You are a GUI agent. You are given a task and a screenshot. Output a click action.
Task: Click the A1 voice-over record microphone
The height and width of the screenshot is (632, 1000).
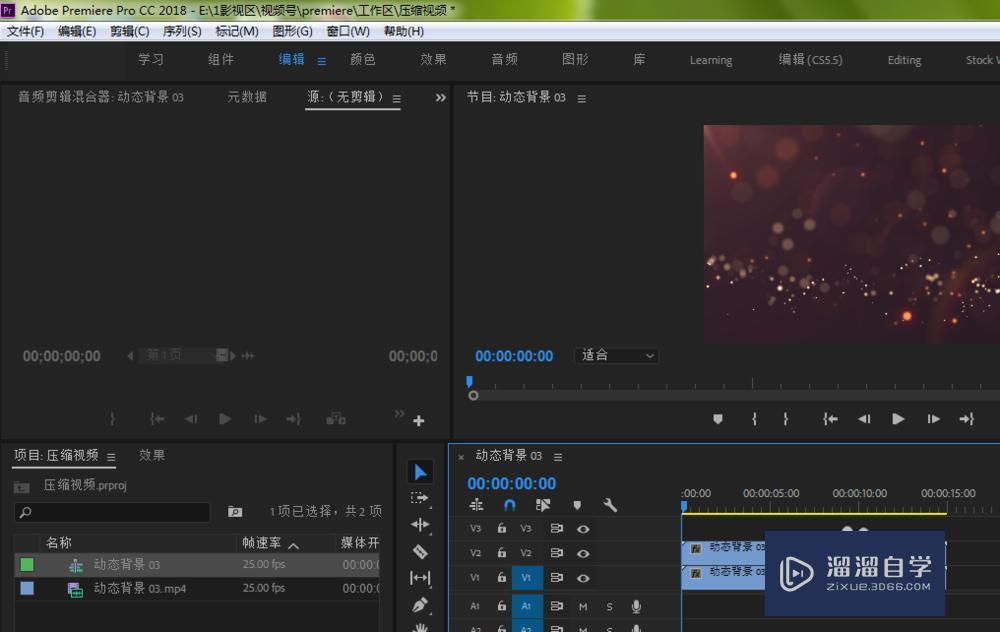pos(636,606)
